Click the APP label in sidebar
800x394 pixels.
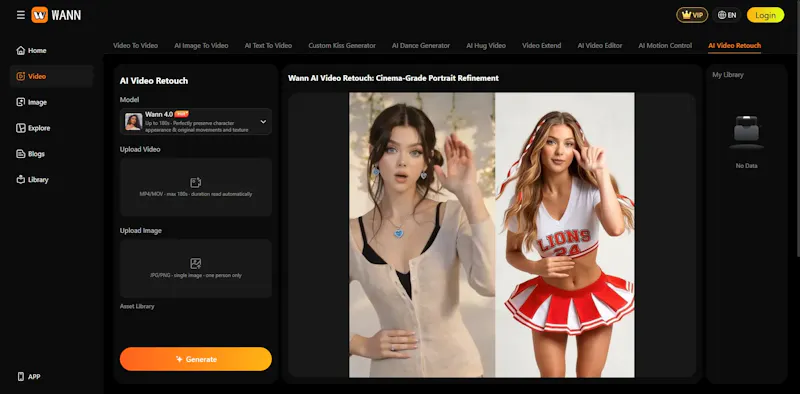pos(34,377)
